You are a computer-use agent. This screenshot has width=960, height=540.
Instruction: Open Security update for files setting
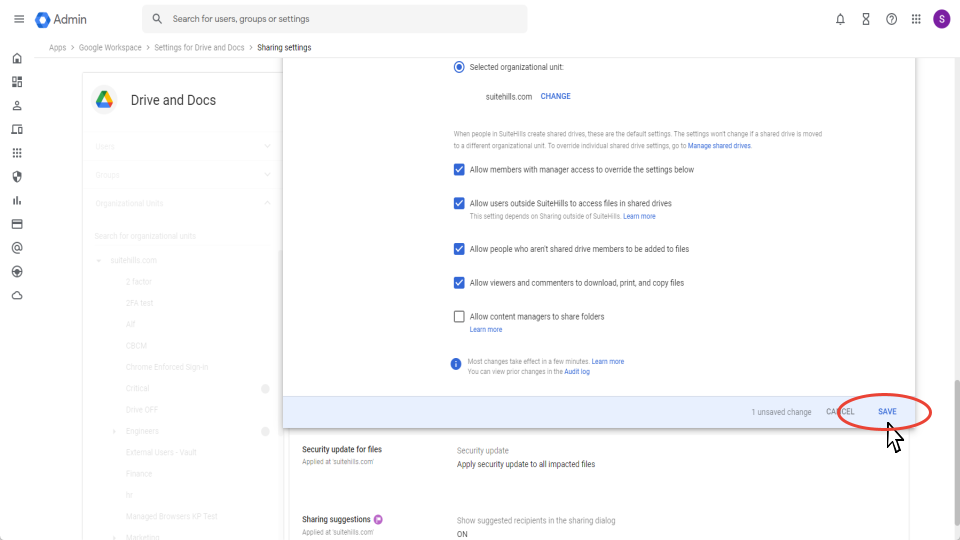point(600,457)
